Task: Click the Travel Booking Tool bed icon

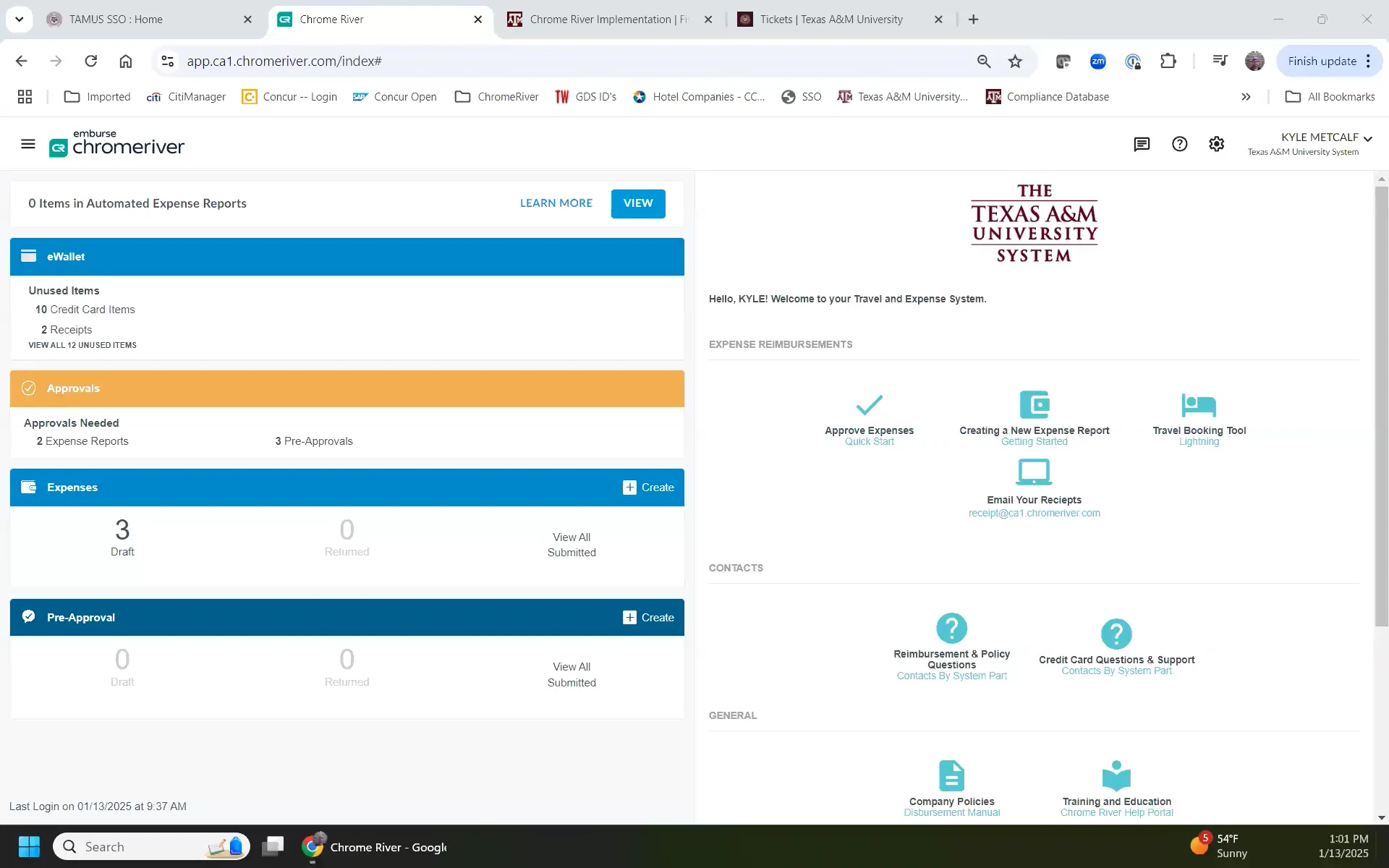Action: 1199,405
